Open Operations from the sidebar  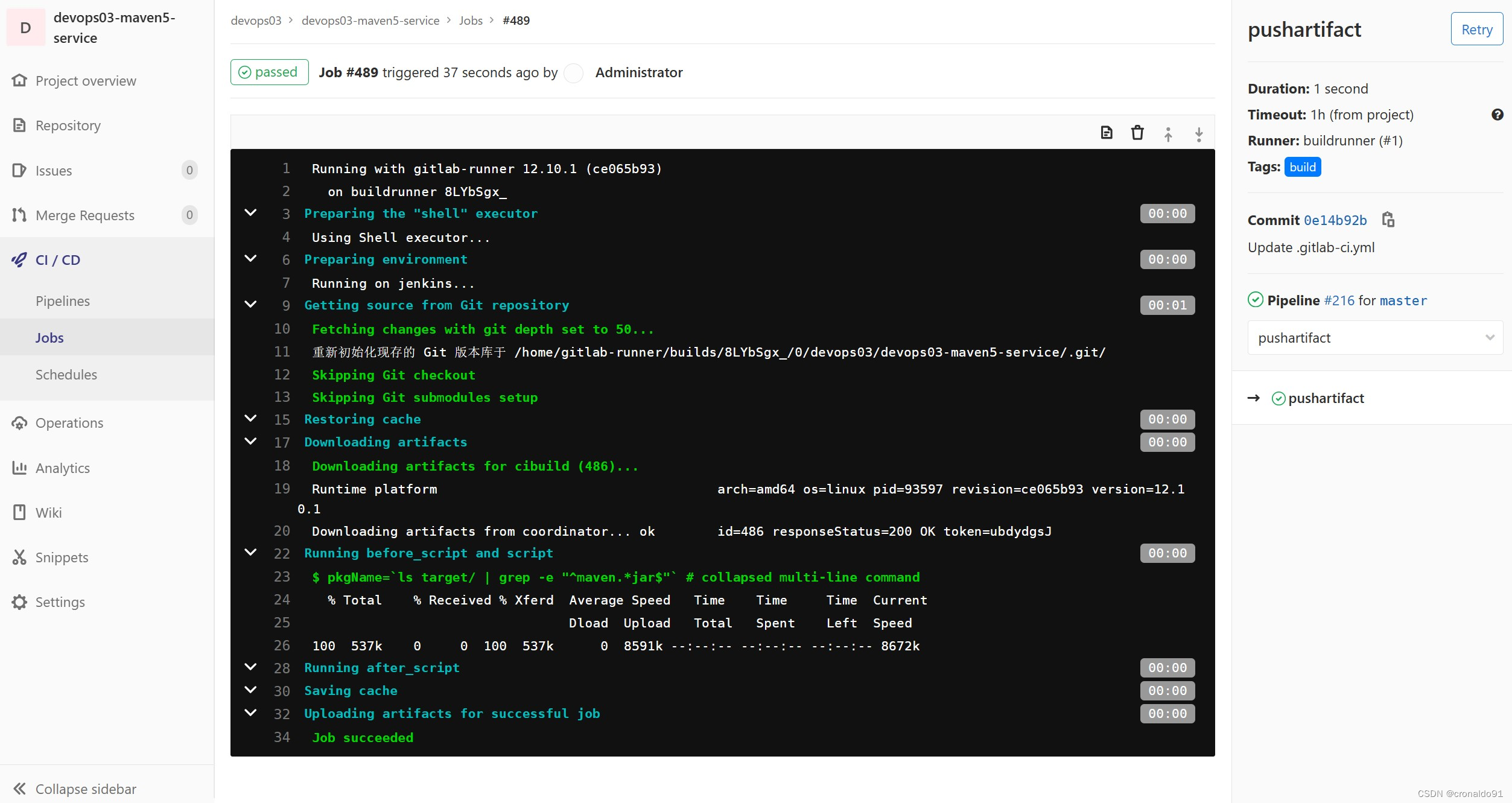[x=68, y=422]
